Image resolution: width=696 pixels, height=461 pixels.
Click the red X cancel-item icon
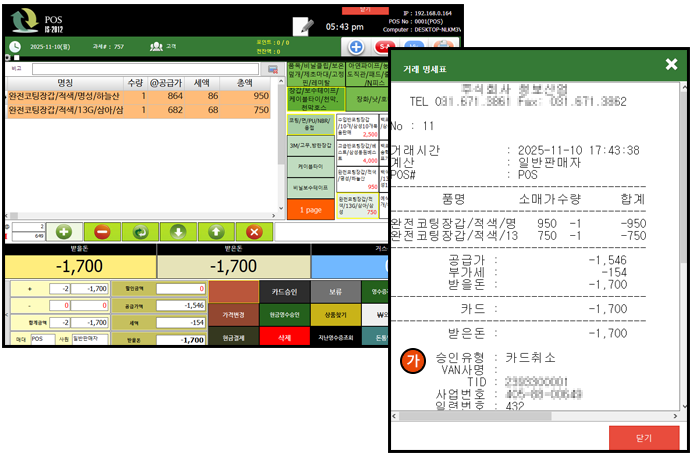254,232
